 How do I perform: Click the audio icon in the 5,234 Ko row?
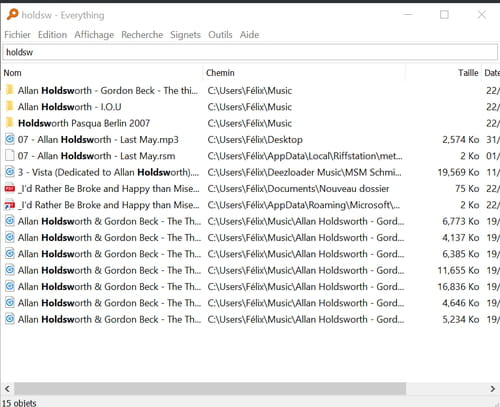10,319
